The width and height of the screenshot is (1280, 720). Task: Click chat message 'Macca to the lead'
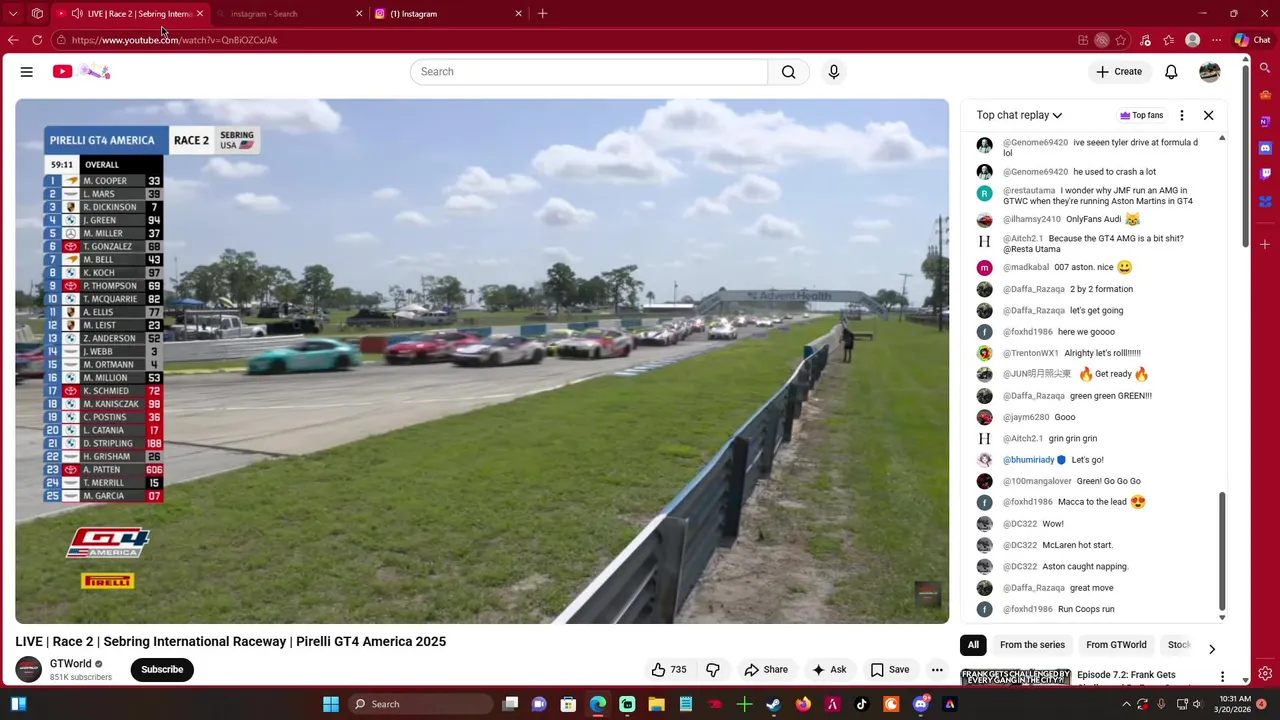point(1092,502)
